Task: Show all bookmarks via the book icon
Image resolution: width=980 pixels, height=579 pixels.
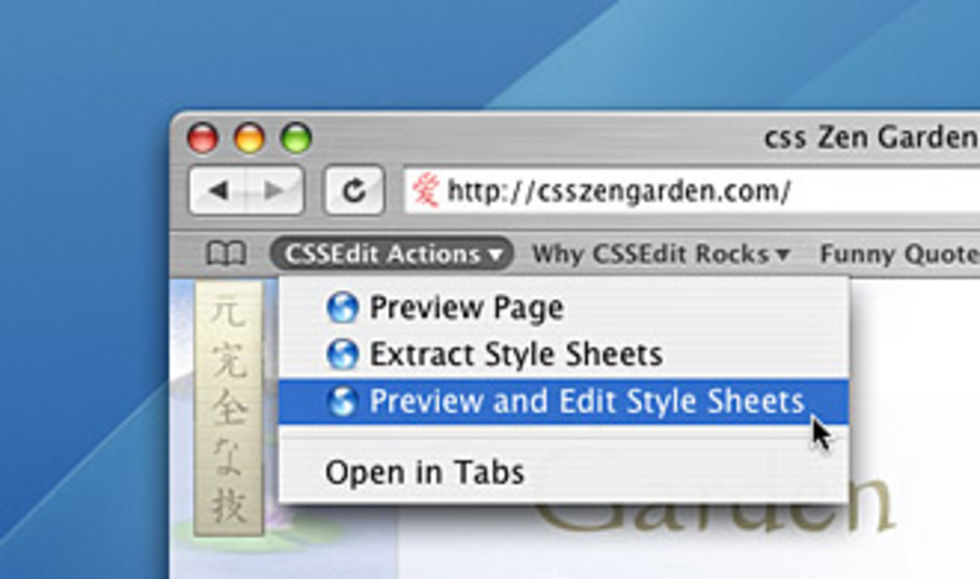Action: click(226, 254)
